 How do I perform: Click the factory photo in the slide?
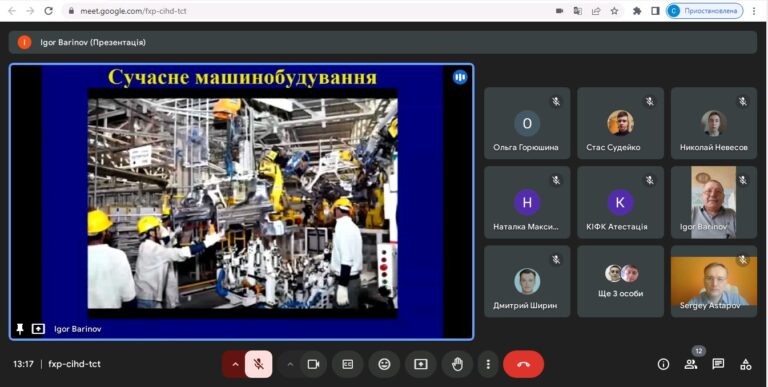(x=242, y=203)
